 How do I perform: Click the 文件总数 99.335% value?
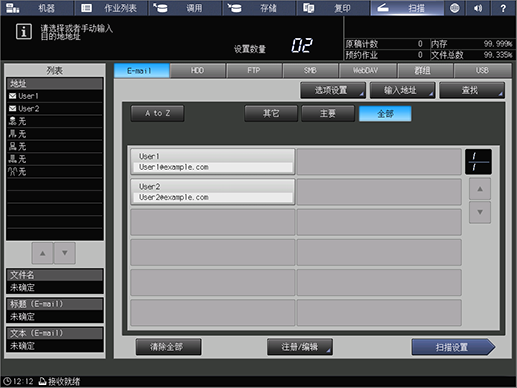point(498,55)
